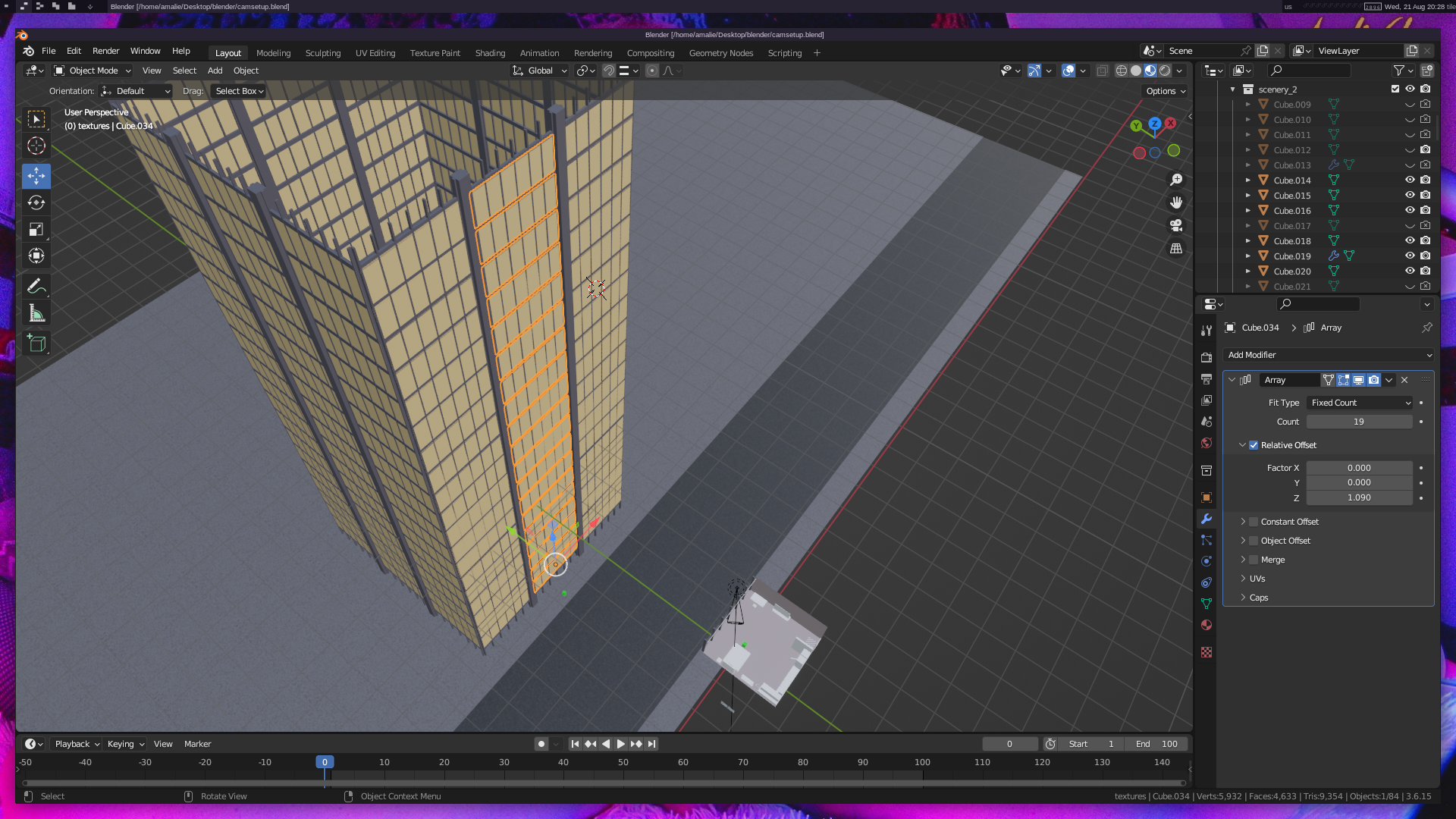Hide Cube.014 in the outliner
The width and height of the screenshot is (1456, 819).
pyautogui.click(x=1410, y=180)
